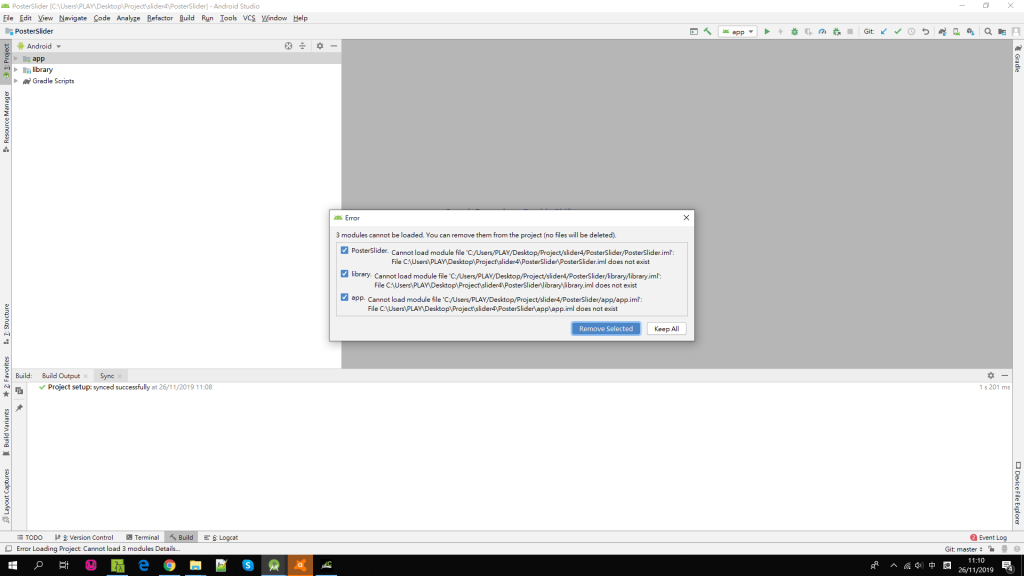The image size is (1024, 576).
Task: Uncheck the library module checkbox
Action: click(x=344, y=274)
